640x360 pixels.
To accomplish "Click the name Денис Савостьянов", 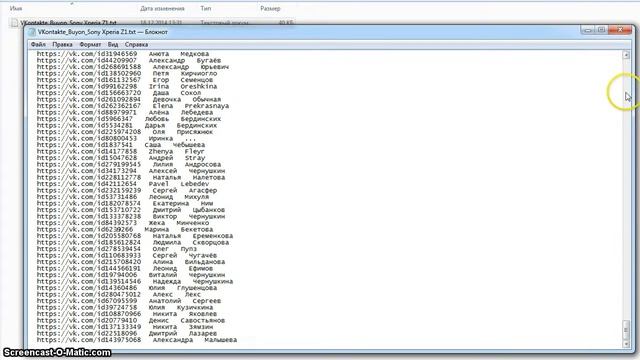I will (x=187, y=321).
